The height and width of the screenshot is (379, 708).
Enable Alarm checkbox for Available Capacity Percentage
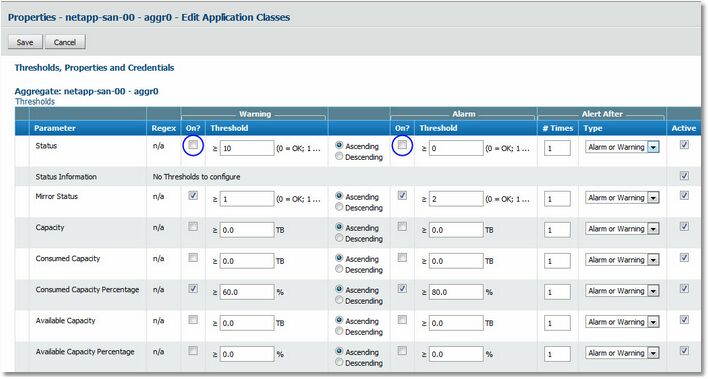coord(402,351)
